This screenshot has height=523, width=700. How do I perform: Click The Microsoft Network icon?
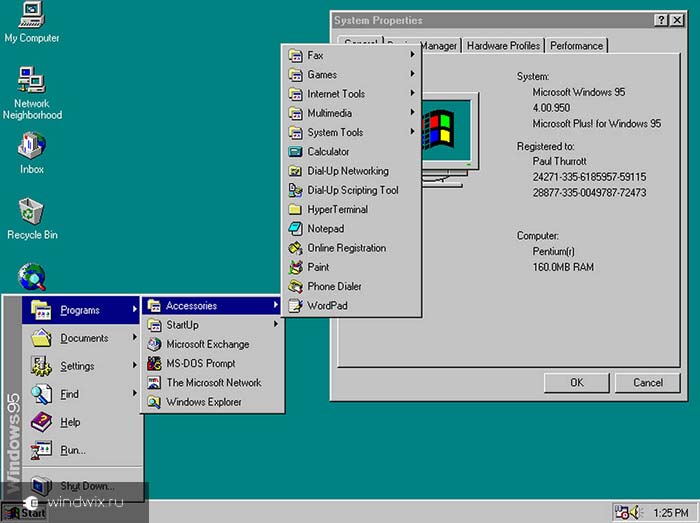(x=154, y=382)
